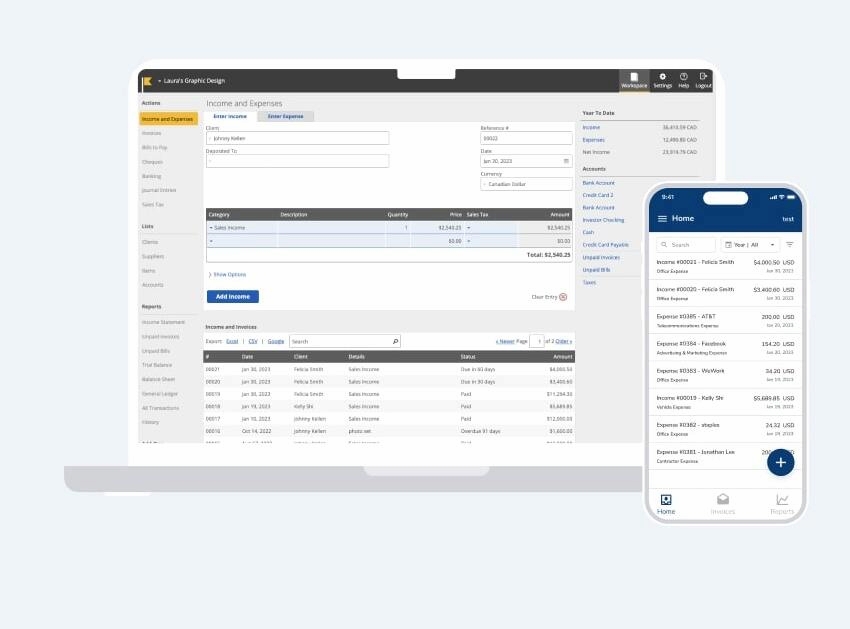
Task: Open the Invoices tab on mobile bottom bar
Action: [722, 503]
